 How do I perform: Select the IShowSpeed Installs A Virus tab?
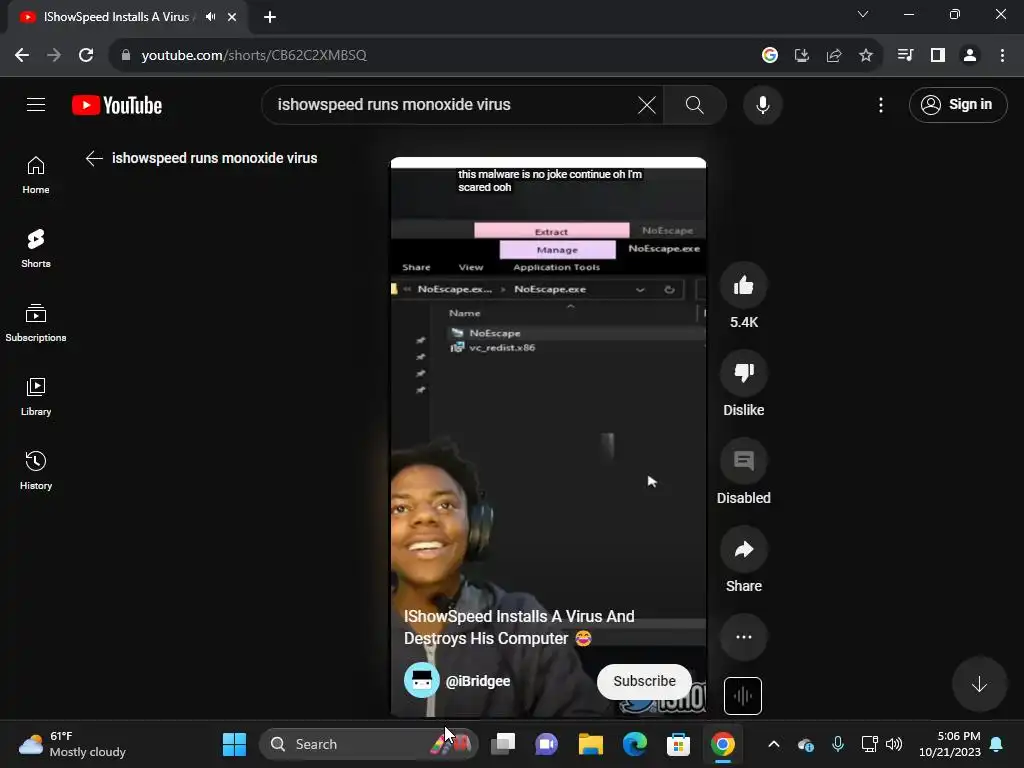[127, 17]
